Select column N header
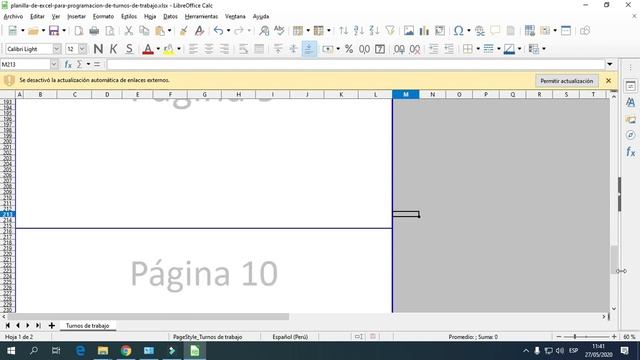This screenshot has height=360, width=640. point(432,94)
